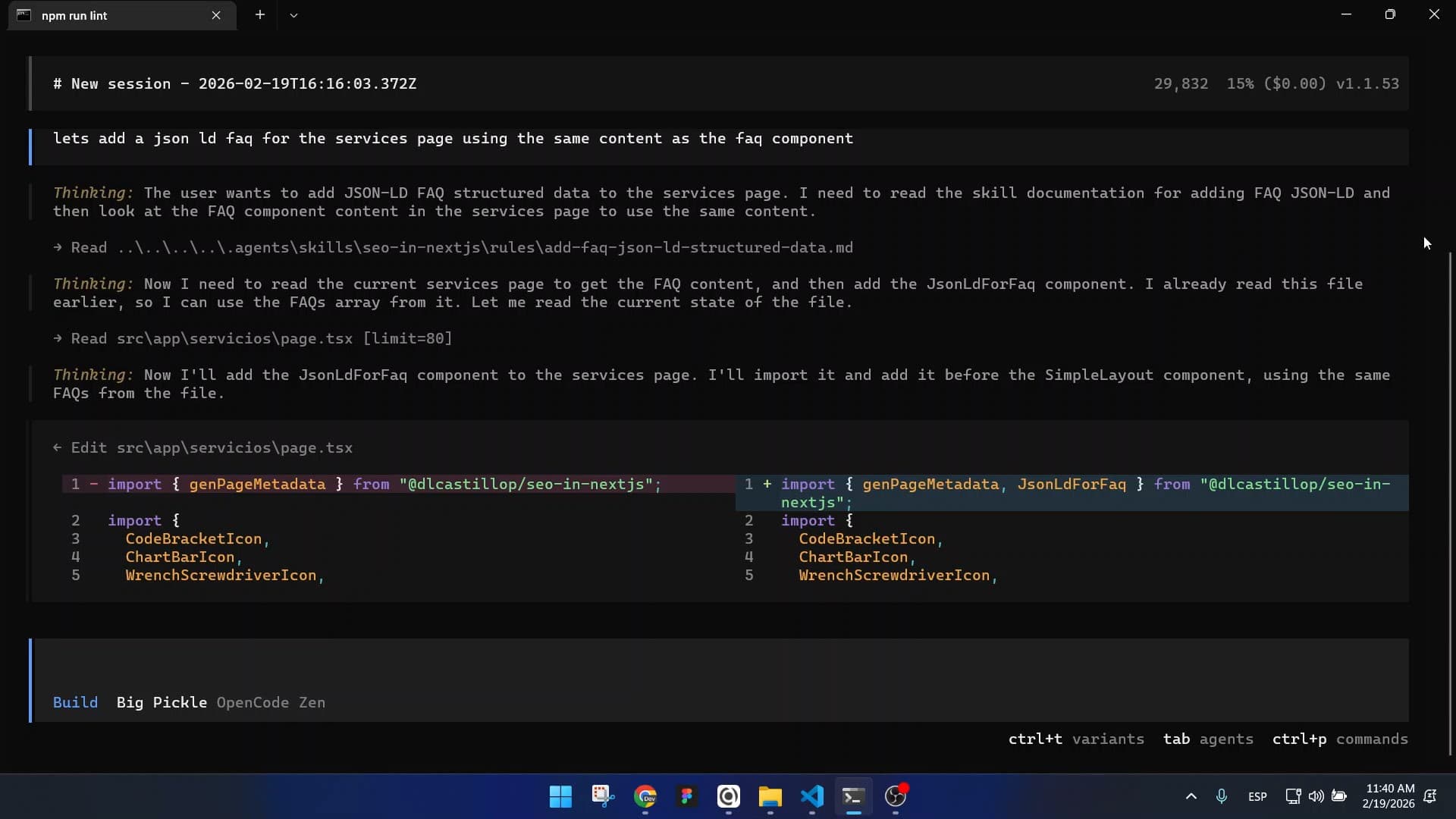The width and height of the screenshot is (1456, 819).
Task: Click the date and time in the taskbar
Action: coord(1389,796)
